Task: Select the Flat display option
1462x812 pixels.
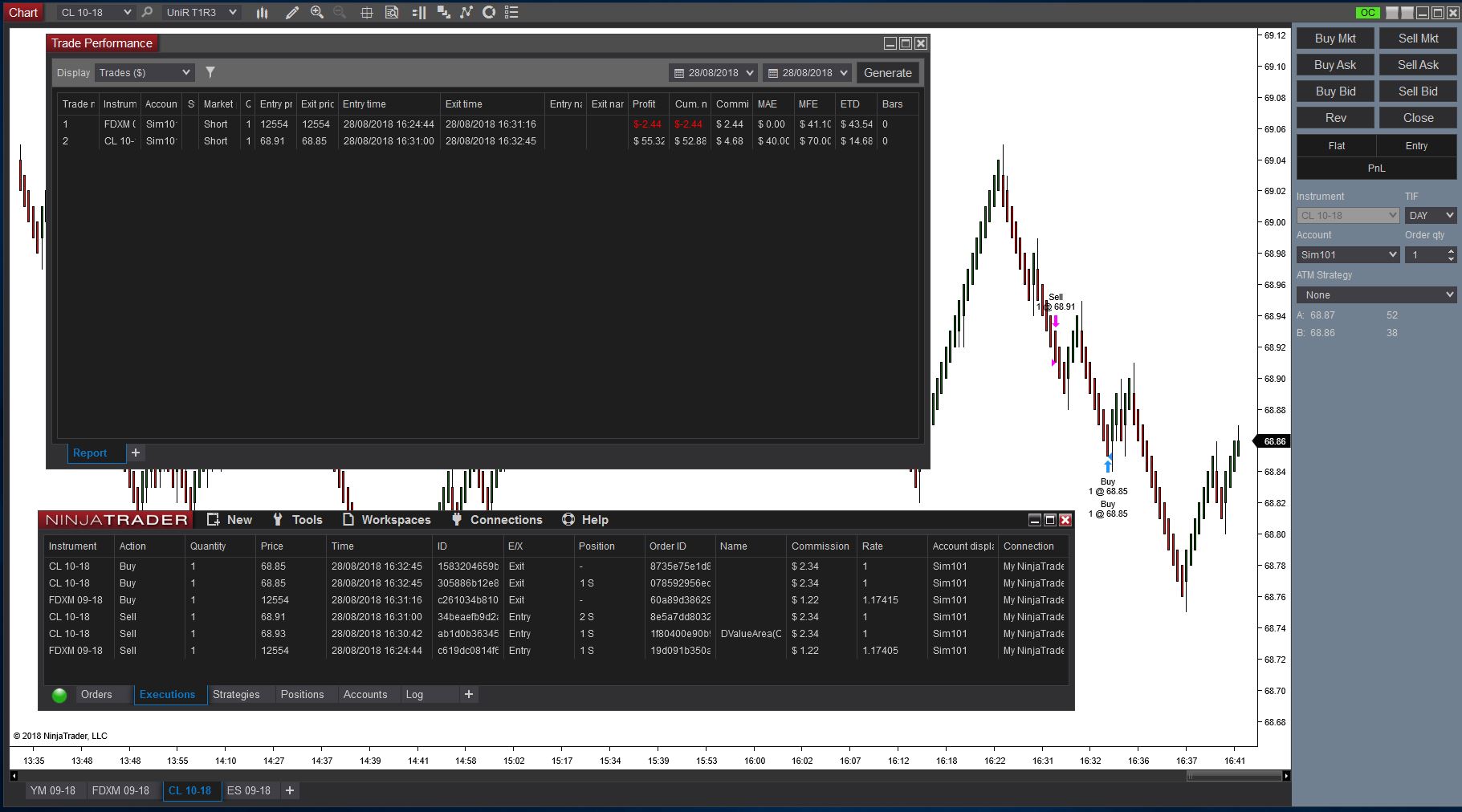Action: point(1337,146)
